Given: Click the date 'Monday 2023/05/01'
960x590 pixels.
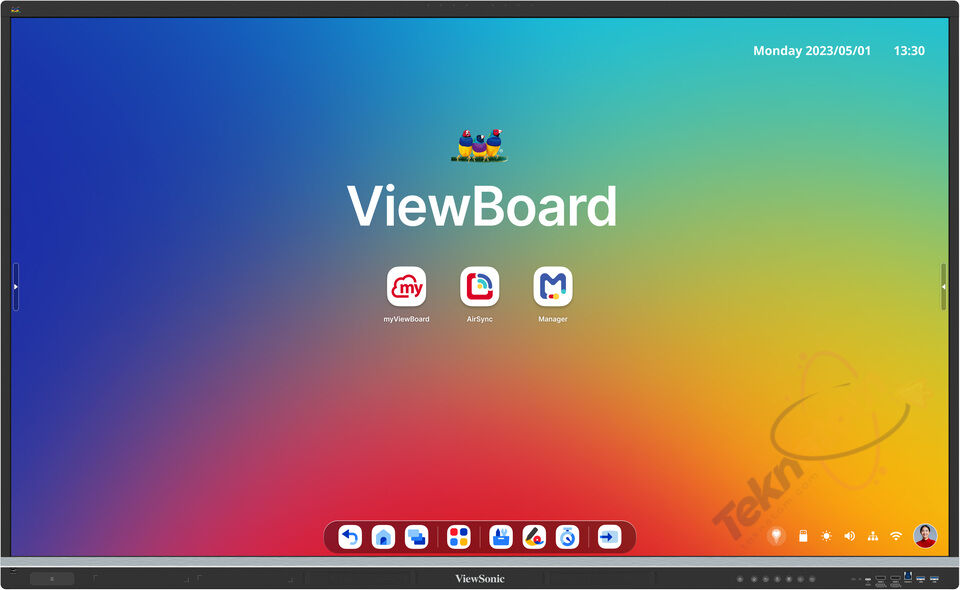Looking at the screenshot, I should (x=812, y=51).
